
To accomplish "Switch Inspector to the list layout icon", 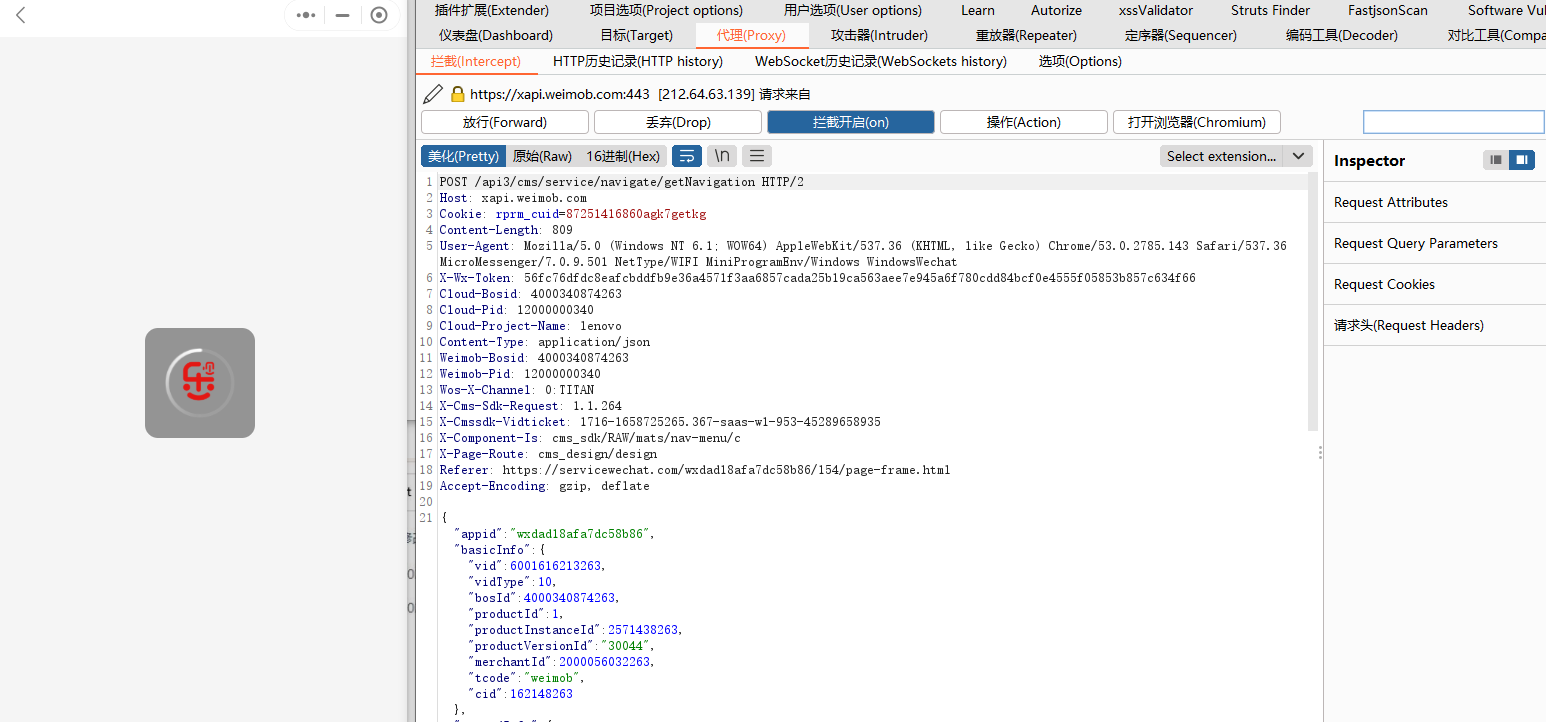I will 1496,160.
